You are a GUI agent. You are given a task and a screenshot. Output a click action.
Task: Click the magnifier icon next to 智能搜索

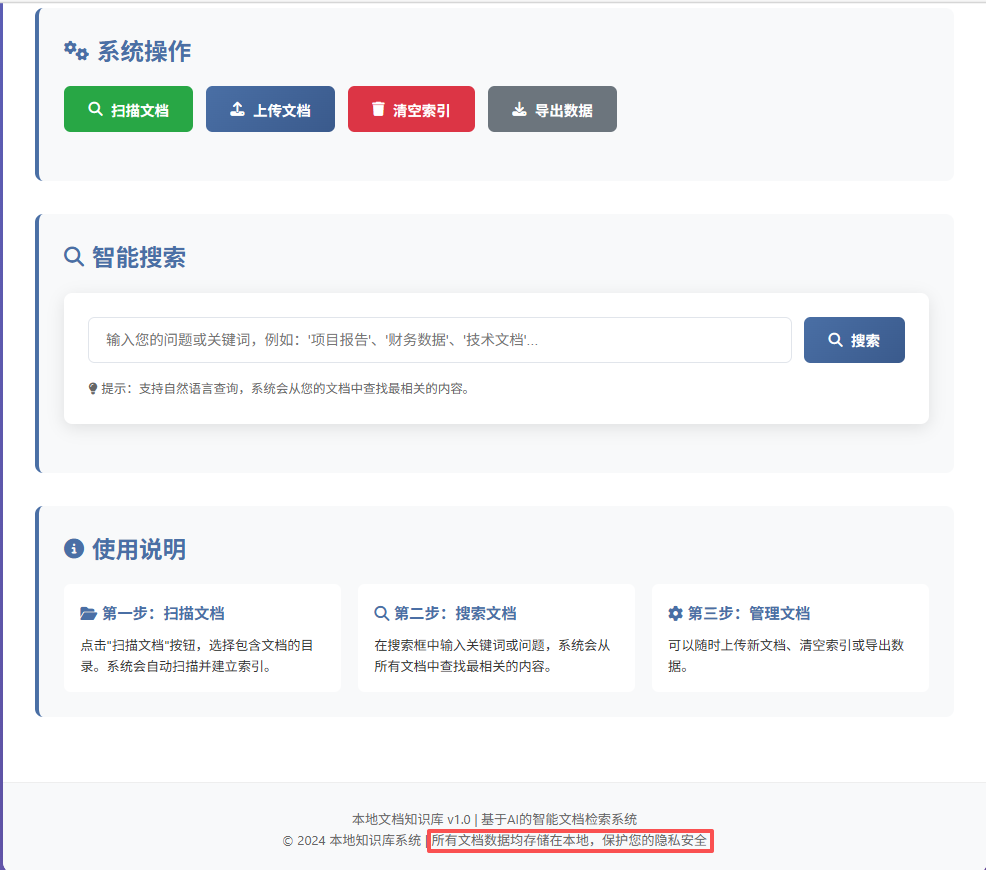pyautogui.click(x=72, y=257)
